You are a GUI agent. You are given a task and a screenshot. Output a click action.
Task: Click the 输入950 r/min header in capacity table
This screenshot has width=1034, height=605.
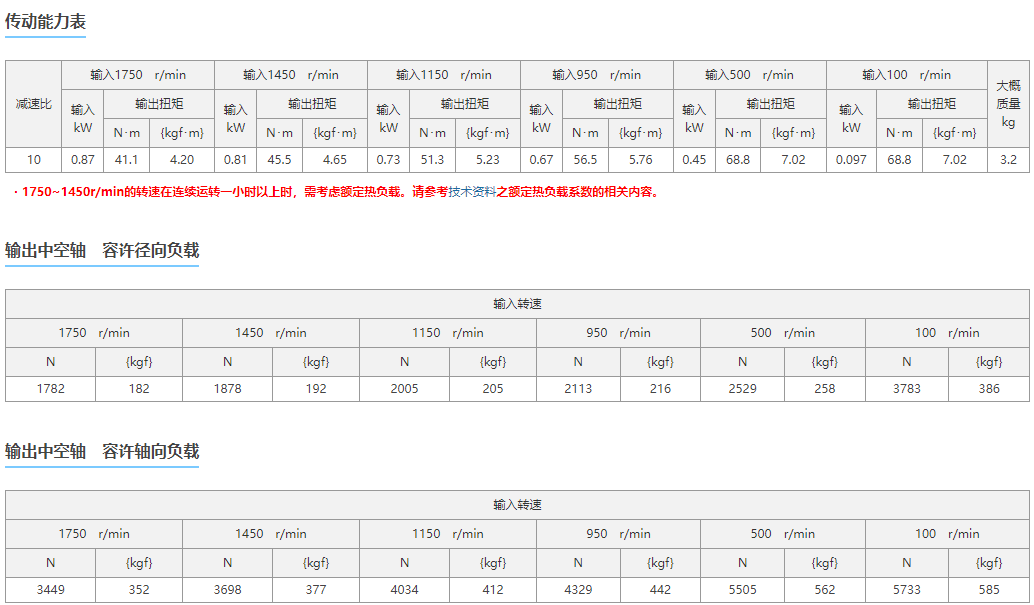pyautogui.click(x=596, y=75)
